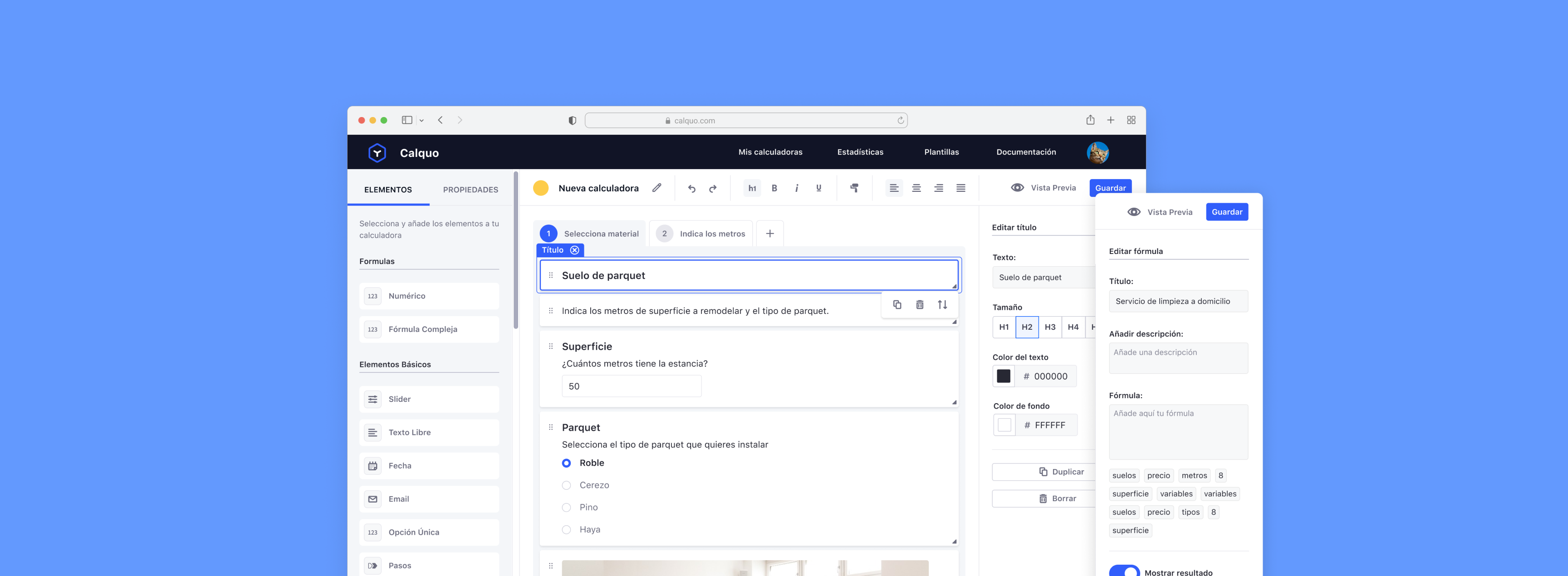Click the Título field Servicio de limpieza

1178,301
